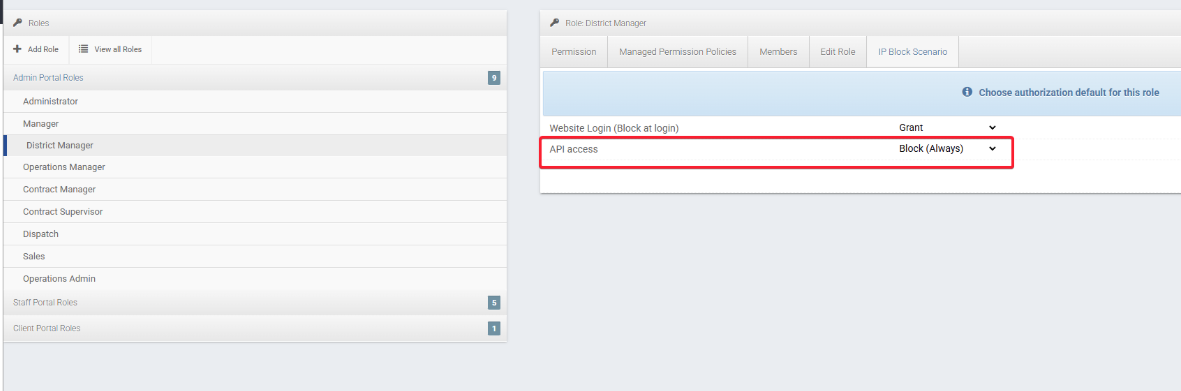Switch to the Edit Role tab
The width and height of the screenshot is (1181, 391).
pos(838,52)
